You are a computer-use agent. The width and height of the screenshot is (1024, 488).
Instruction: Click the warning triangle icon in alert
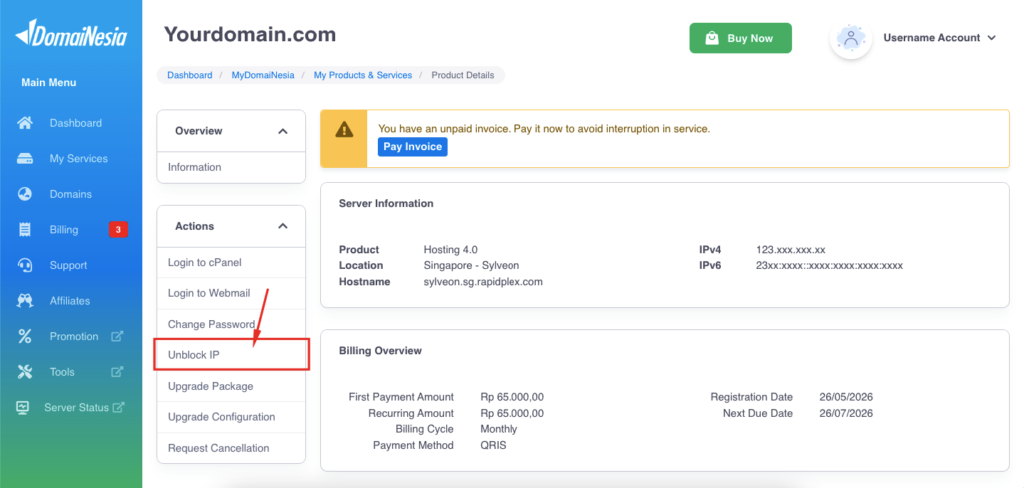[344, 129]
